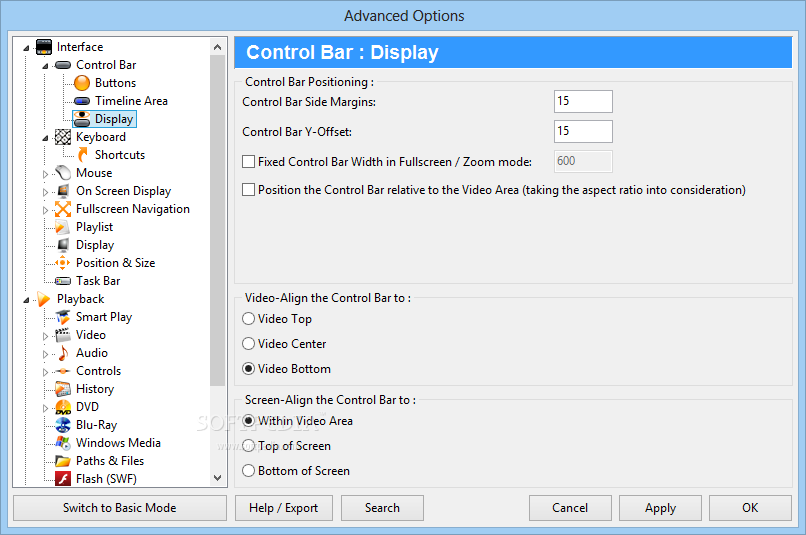
Task: Check Position Control Bar relative to Video Area
Action: coord(248,190)
